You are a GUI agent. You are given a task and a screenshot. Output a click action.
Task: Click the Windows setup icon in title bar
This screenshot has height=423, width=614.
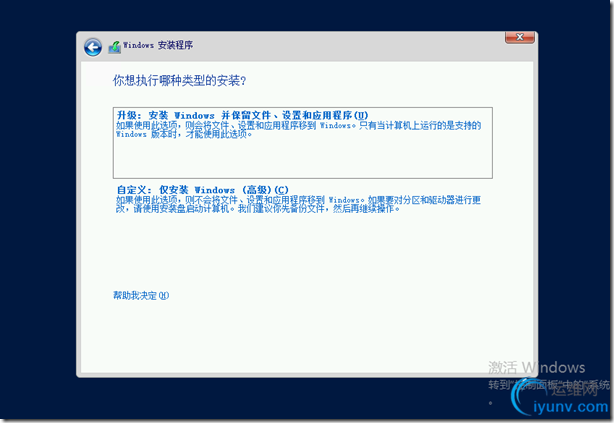point(115,47)
